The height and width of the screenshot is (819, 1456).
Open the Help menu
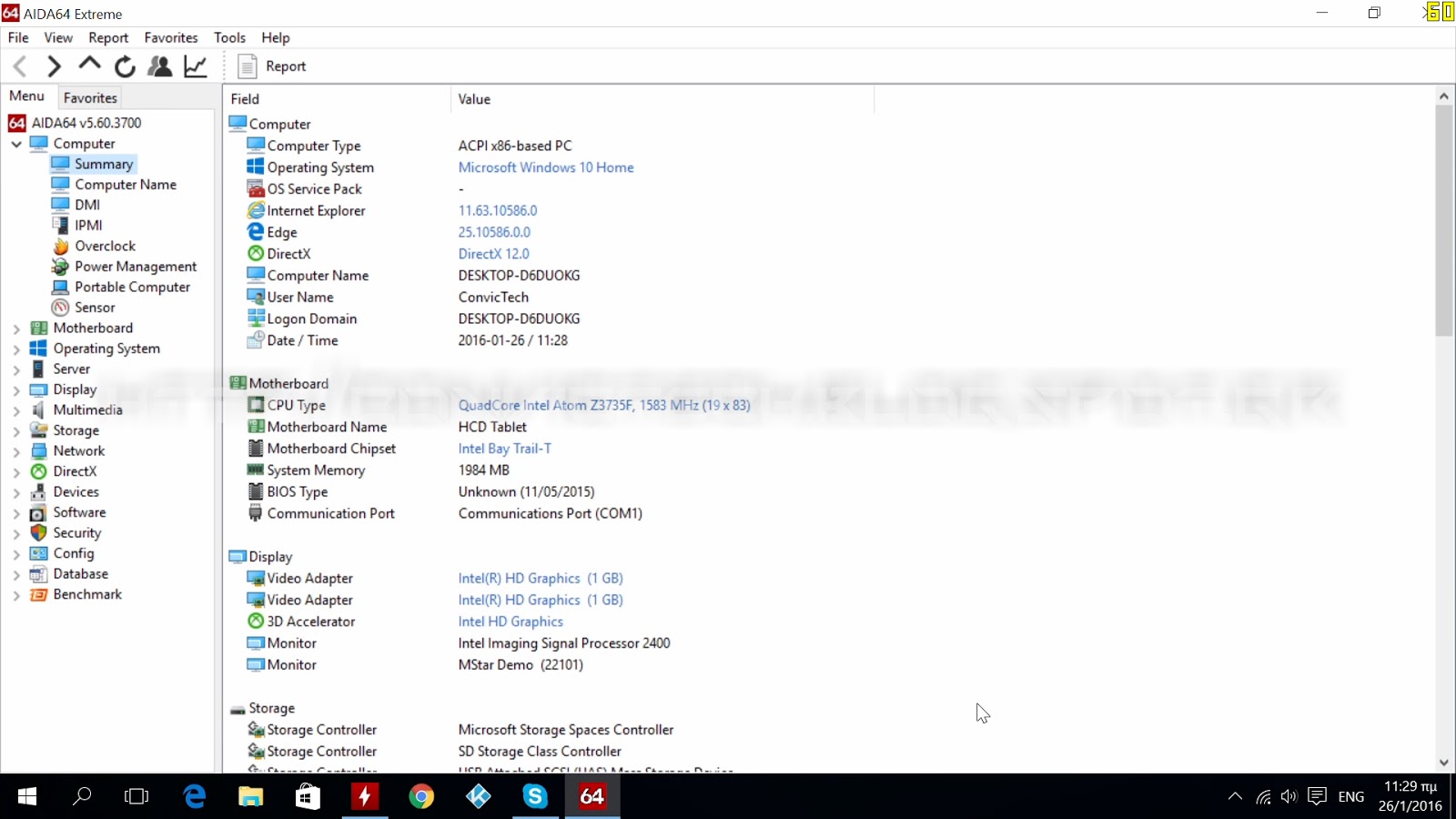[276, 37]
